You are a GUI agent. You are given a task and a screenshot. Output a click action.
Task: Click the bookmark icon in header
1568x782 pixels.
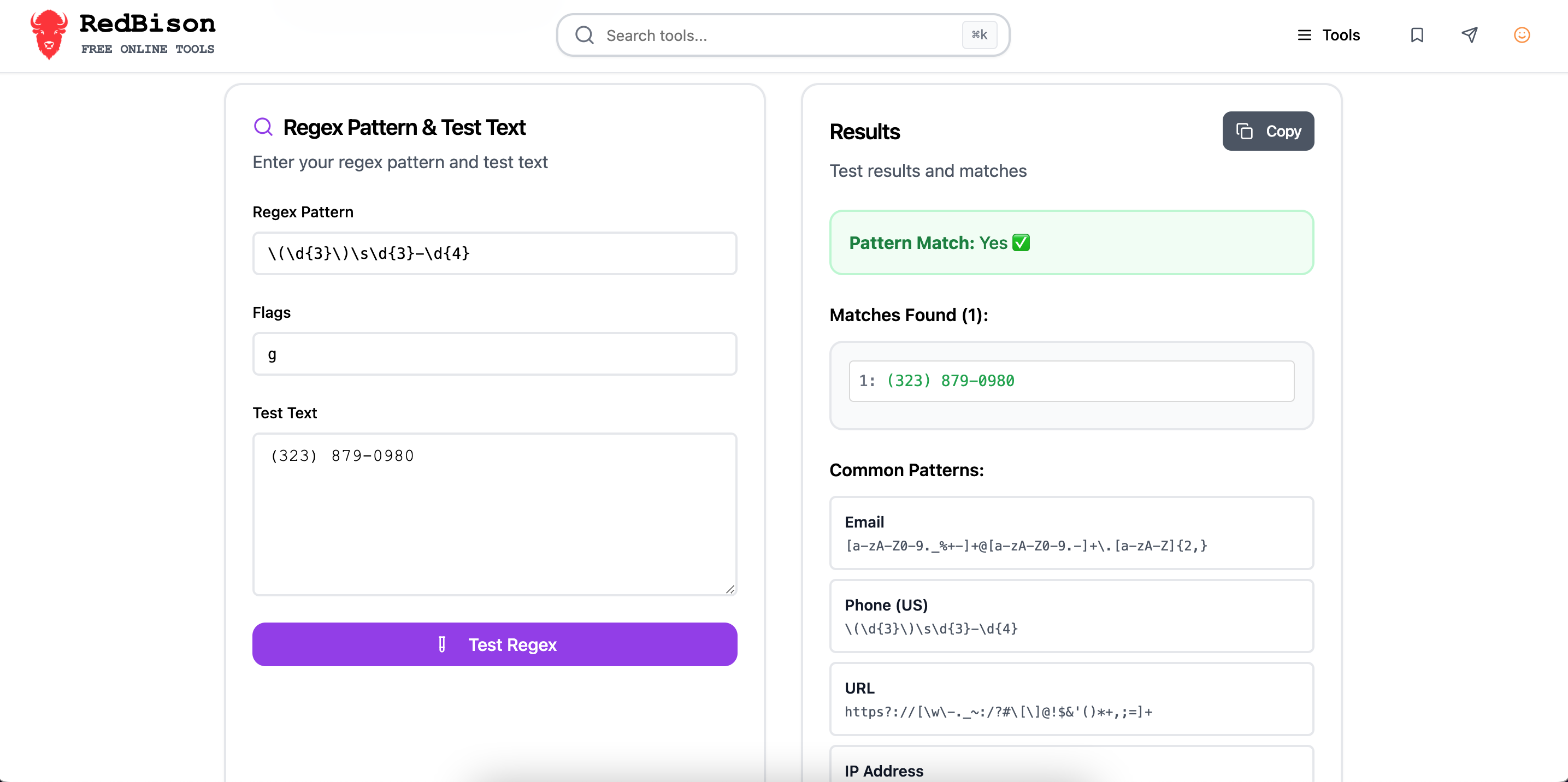pos(1417,35)
